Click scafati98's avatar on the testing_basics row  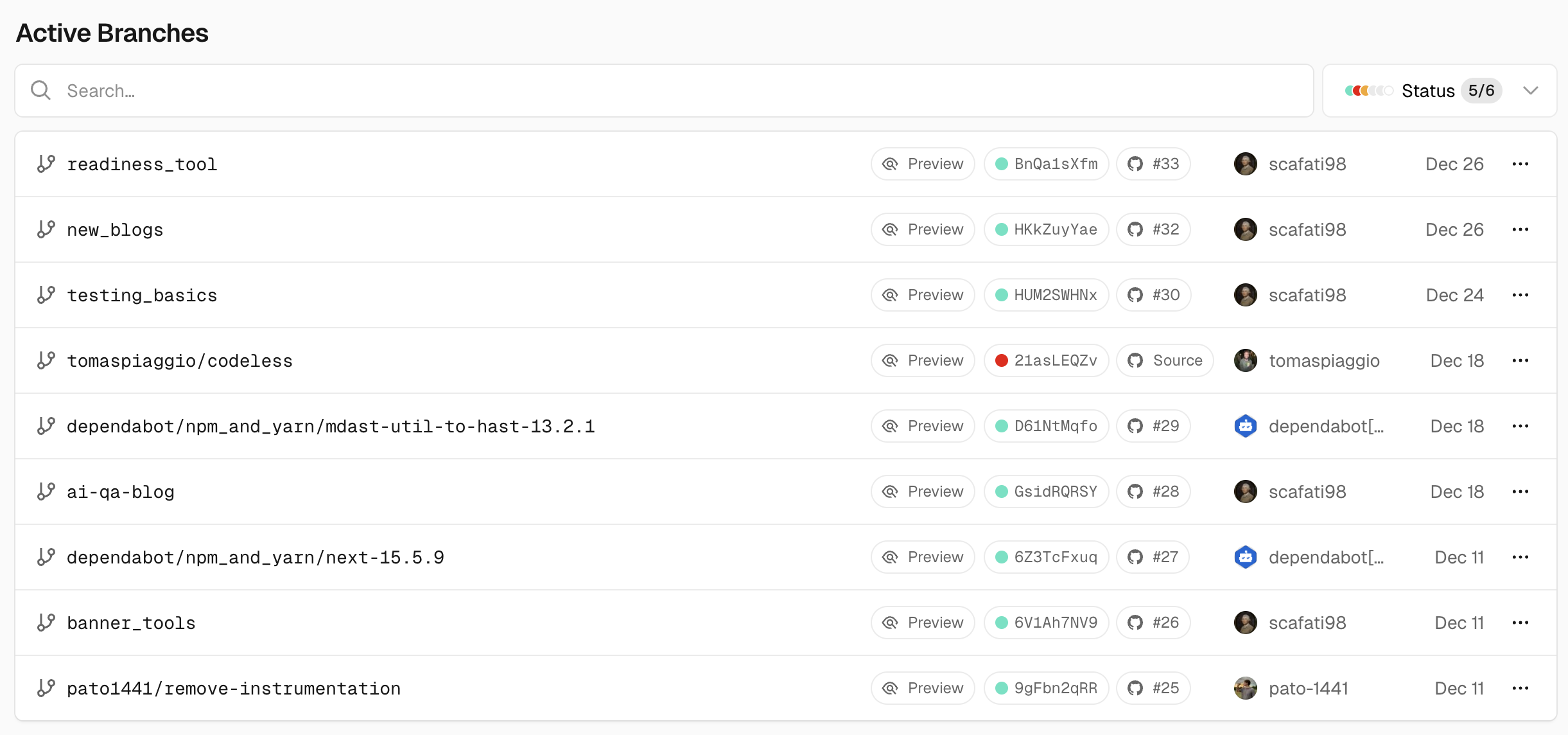pos(1245,295)
